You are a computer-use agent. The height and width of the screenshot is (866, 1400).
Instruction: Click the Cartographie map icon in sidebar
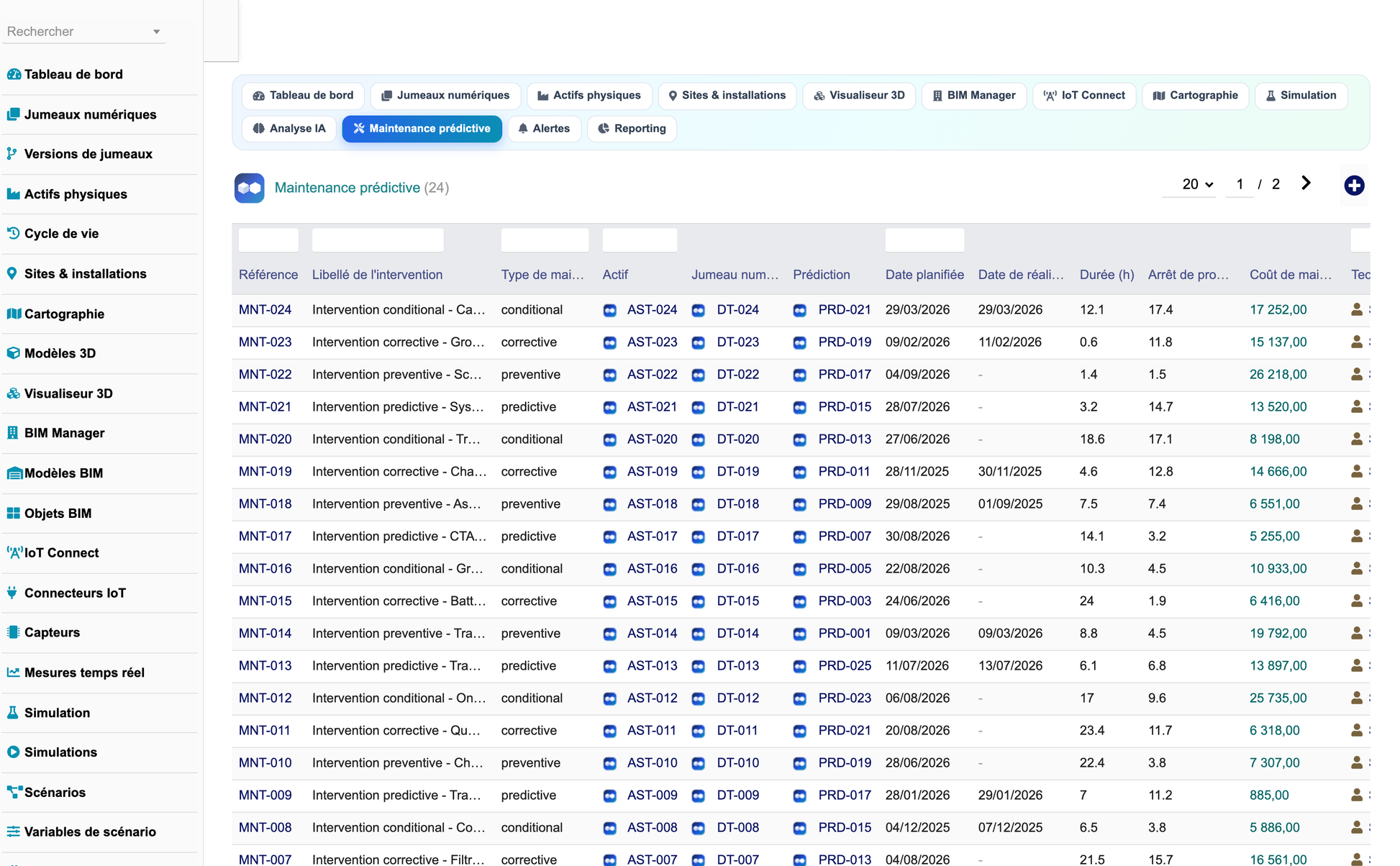pyautogui.click(x=14, y=314)
